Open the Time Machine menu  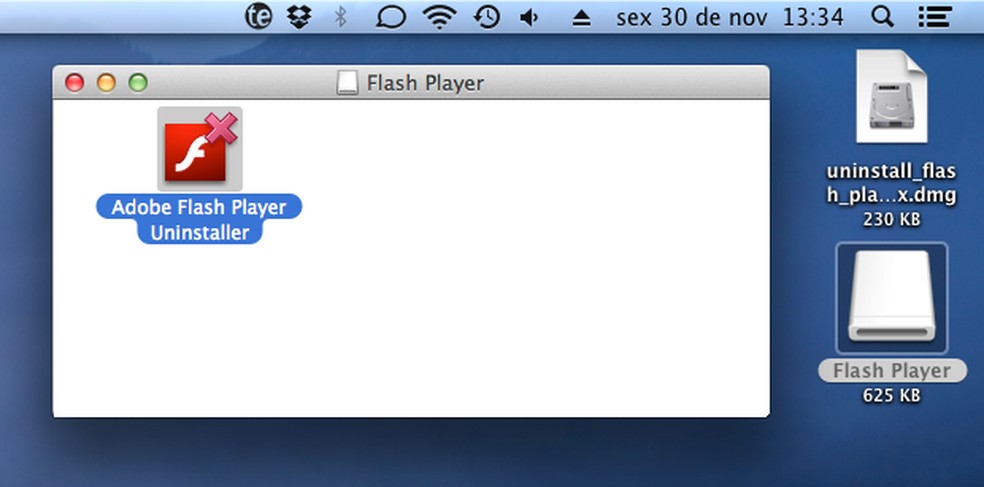click(x=487, y=18)
